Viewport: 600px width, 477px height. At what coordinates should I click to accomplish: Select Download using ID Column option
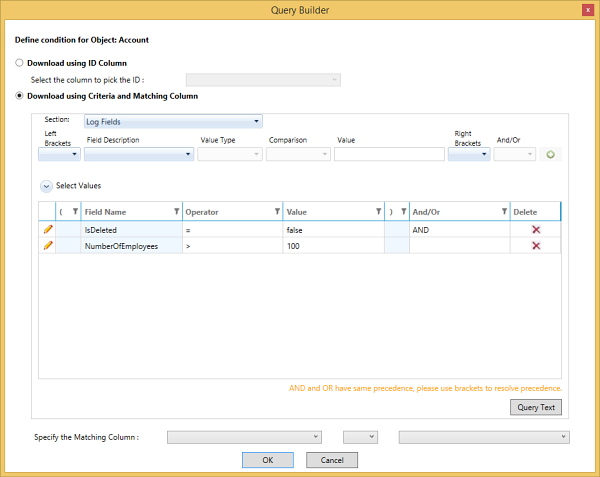(x=19, y=63)
